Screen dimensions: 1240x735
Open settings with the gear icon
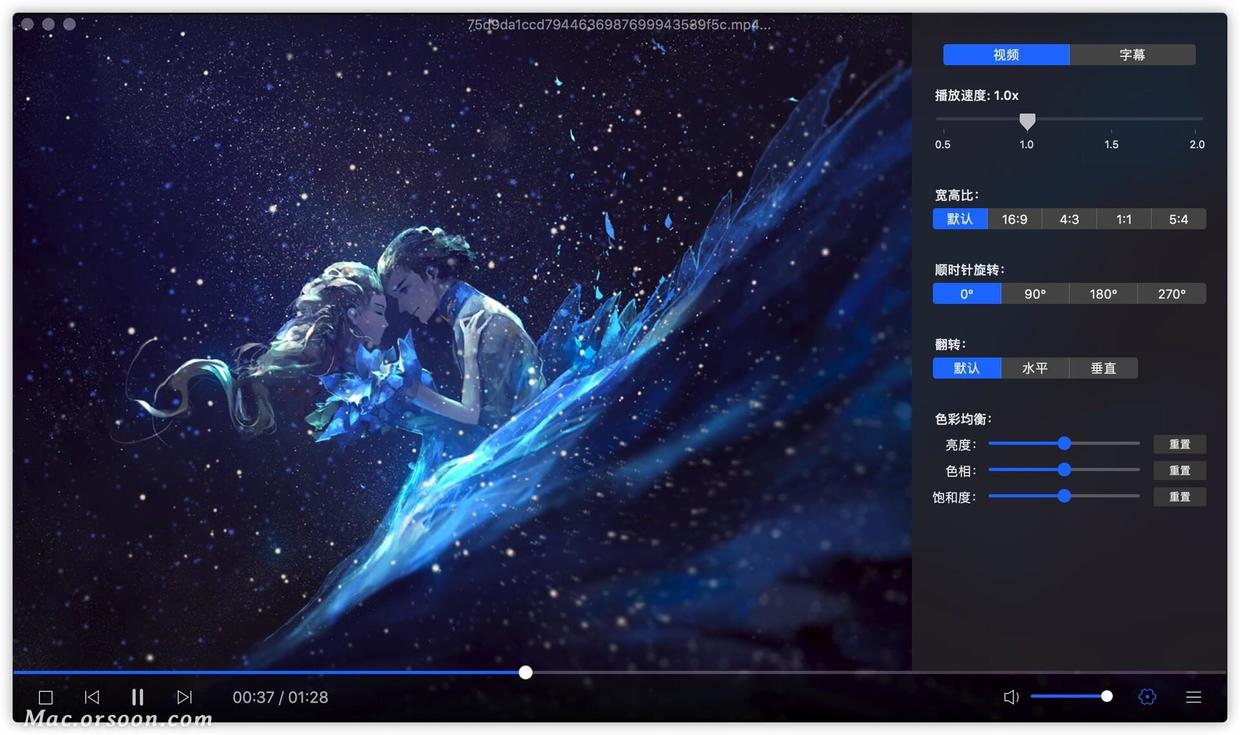tap(1147, 696)
